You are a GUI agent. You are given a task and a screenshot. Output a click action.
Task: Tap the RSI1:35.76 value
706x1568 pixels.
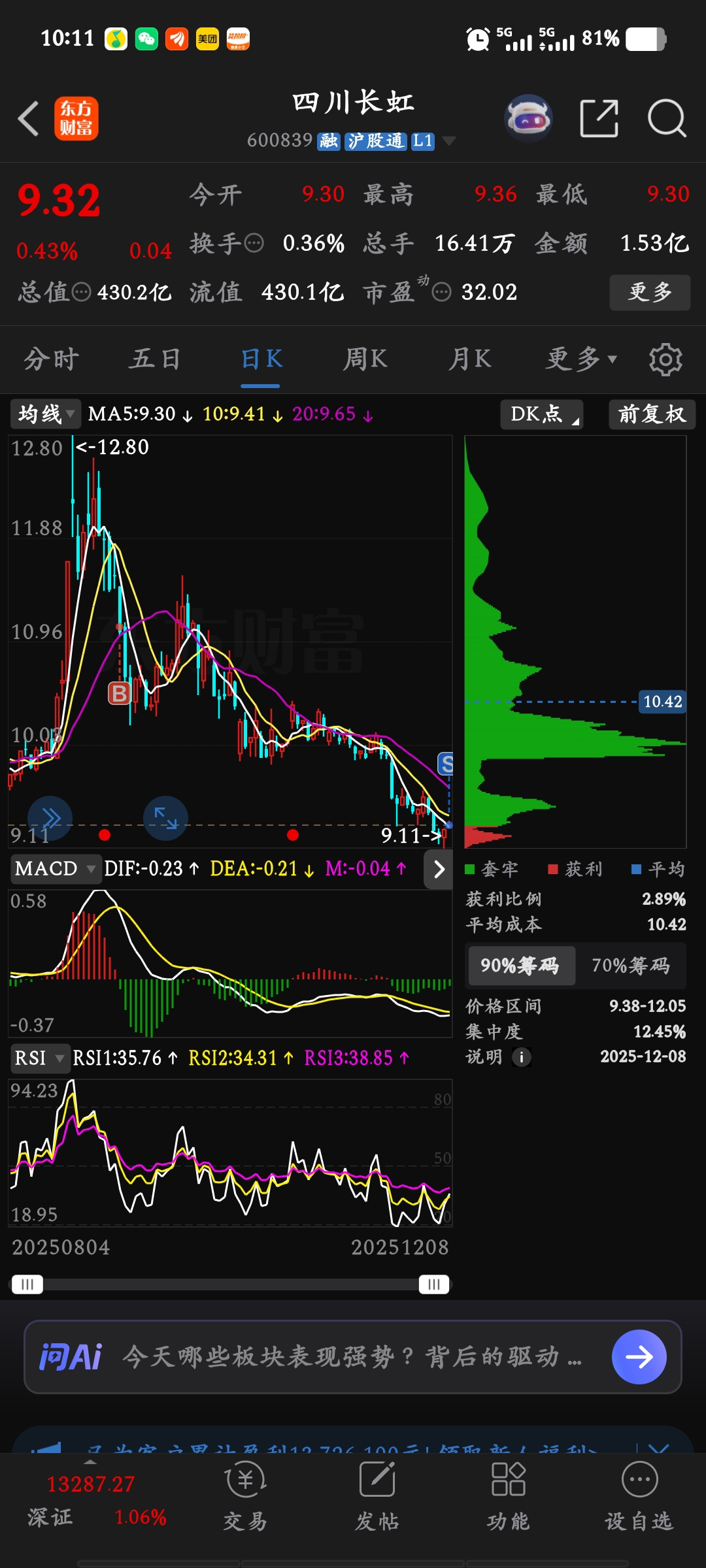tap(117, 1058)
